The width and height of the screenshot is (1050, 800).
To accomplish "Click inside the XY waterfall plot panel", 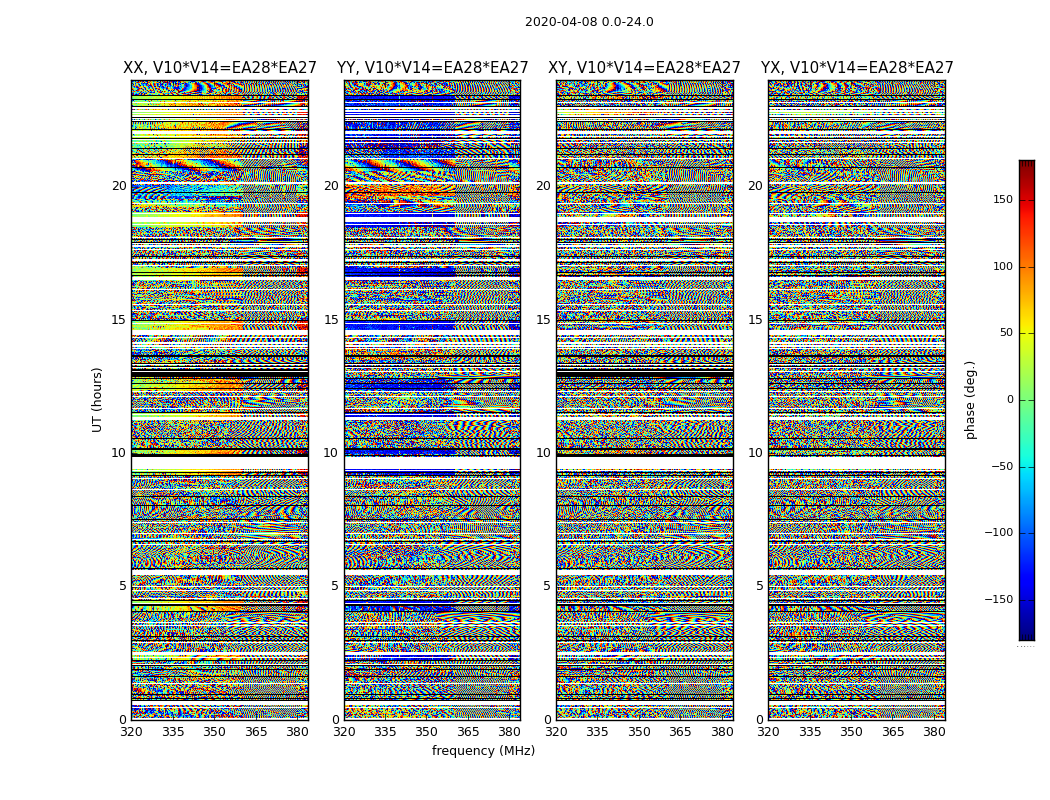I will pos(644,400).
